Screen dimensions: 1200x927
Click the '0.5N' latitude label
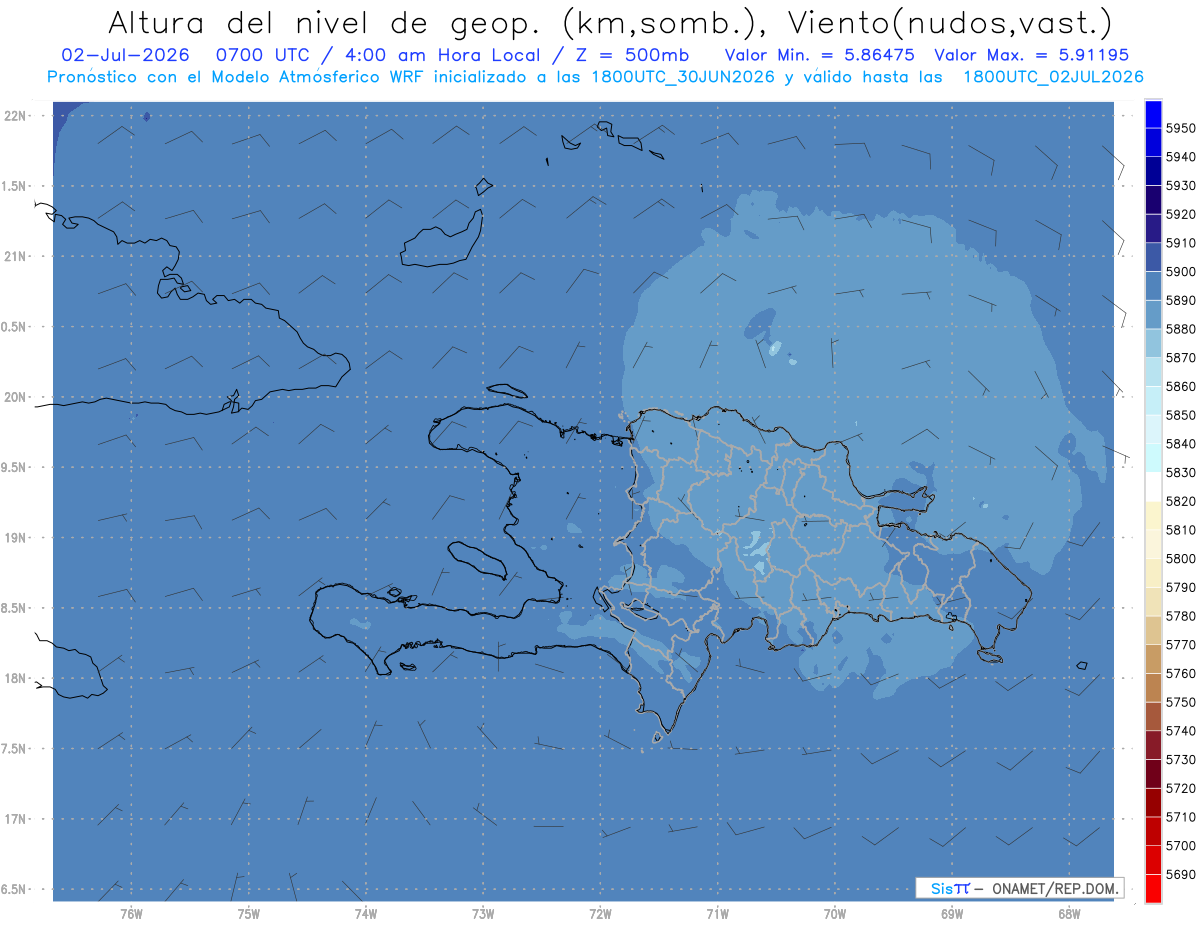[x=14, y=327]
